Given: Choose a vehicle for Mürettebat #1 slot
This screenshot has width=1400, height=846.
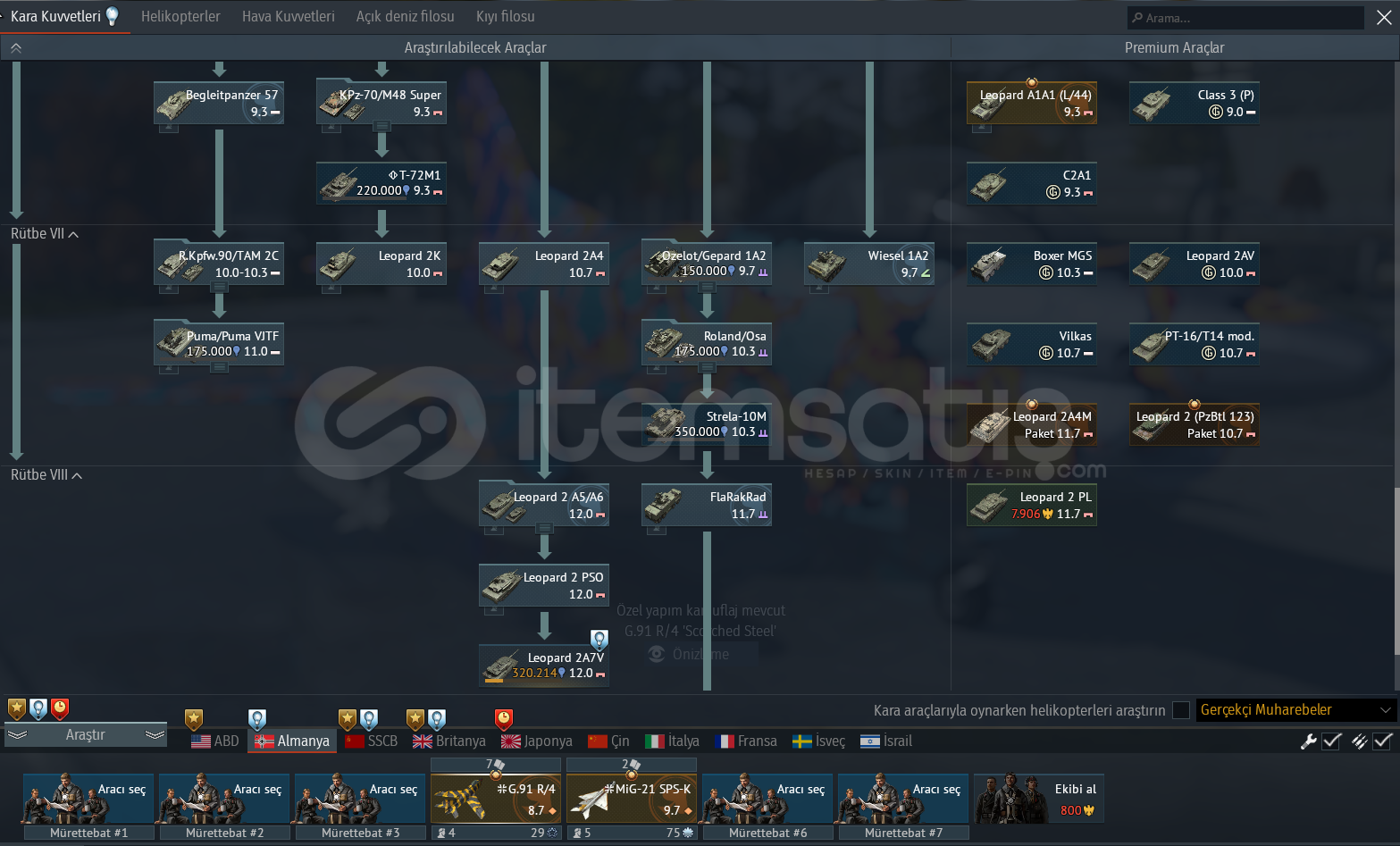Looking at the screenshot, I should click(88, 799).
